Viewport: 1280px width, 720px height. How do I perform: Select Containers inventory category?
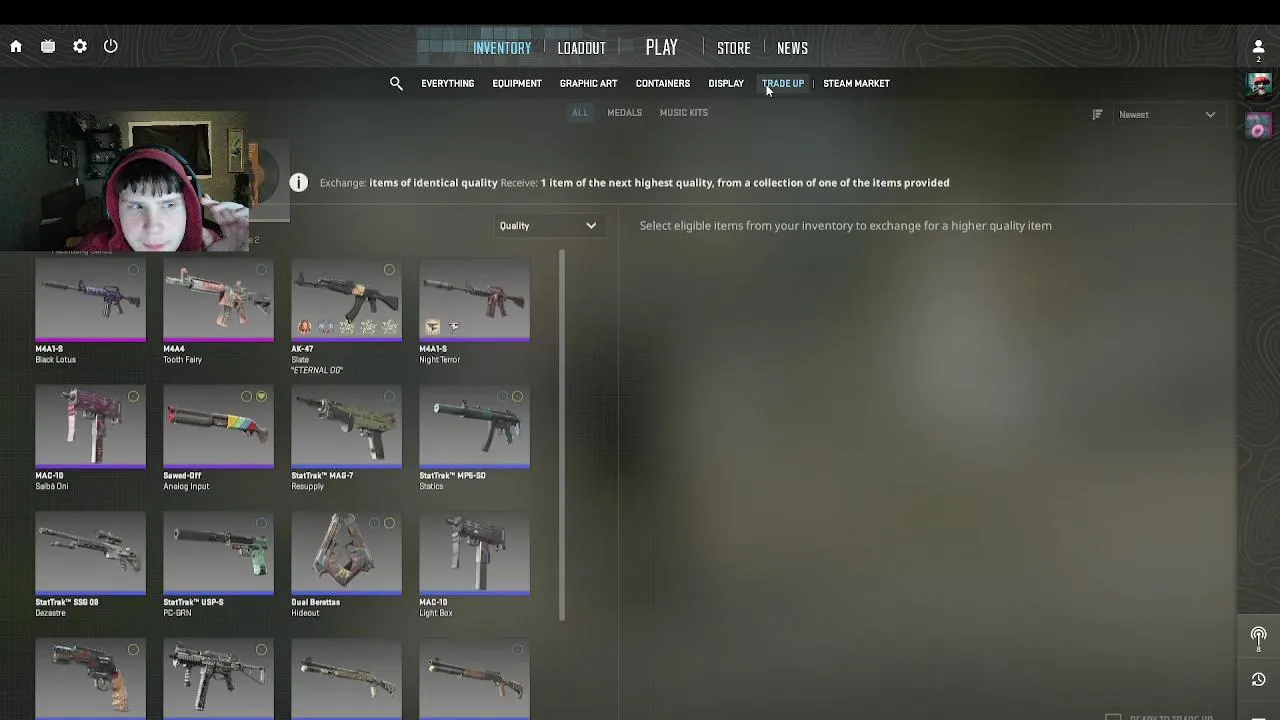tap(662, 83)
